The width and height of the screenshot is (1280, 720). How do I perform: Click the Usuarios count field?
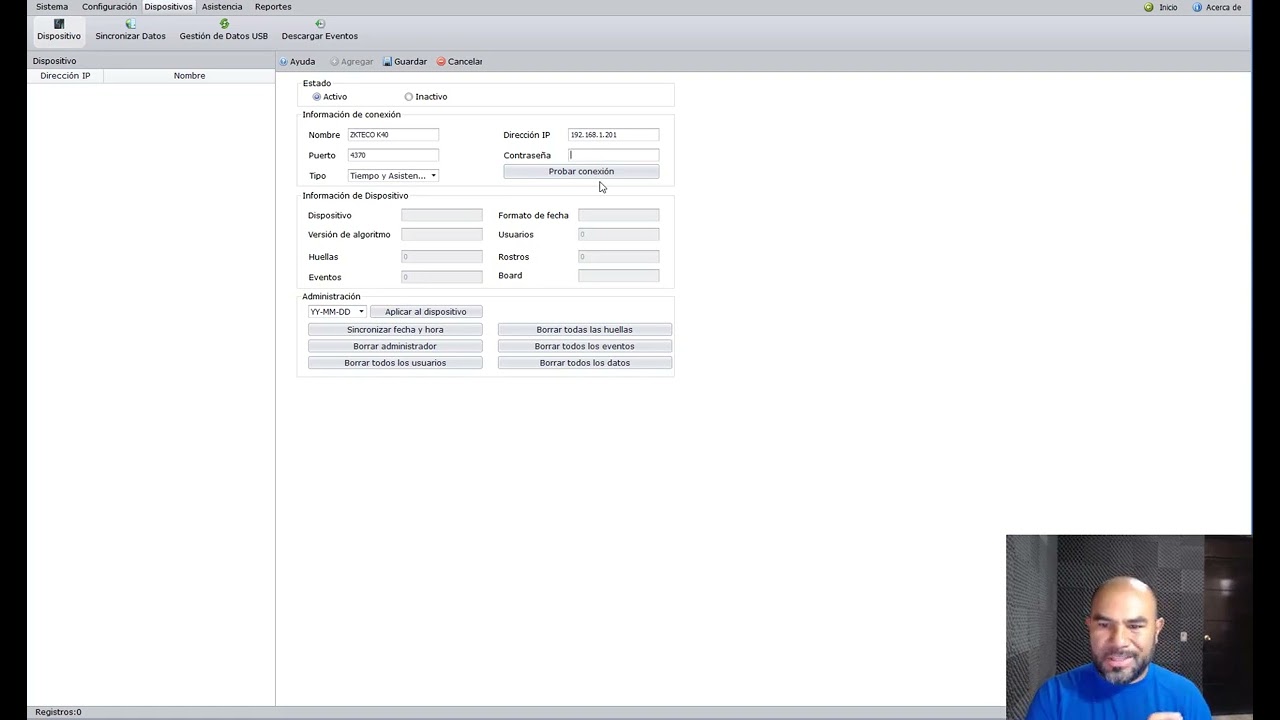coord(619,234)
